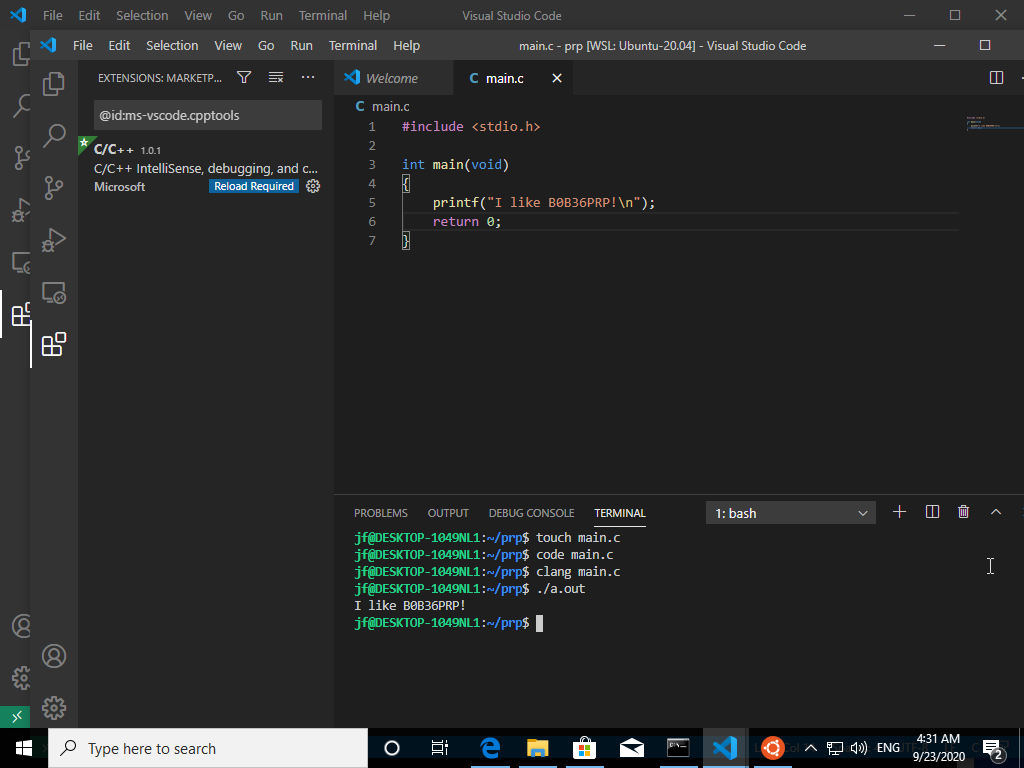The image size is (1024, 768).
Task: Switch to the Welcome editor tab
Action: click(x=391, y=78)
